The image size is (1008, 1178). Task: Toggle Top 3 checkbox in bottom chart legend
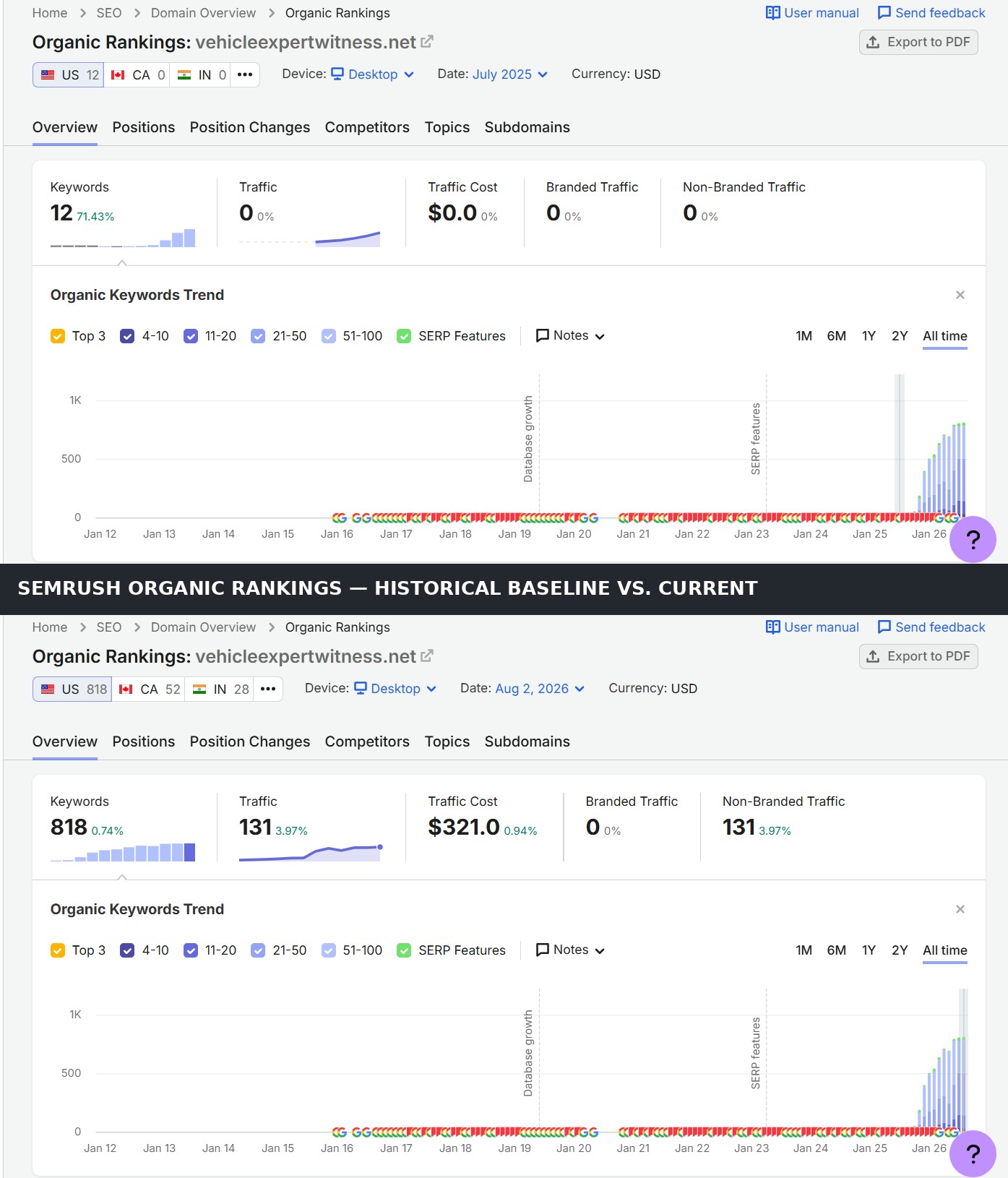58,950
